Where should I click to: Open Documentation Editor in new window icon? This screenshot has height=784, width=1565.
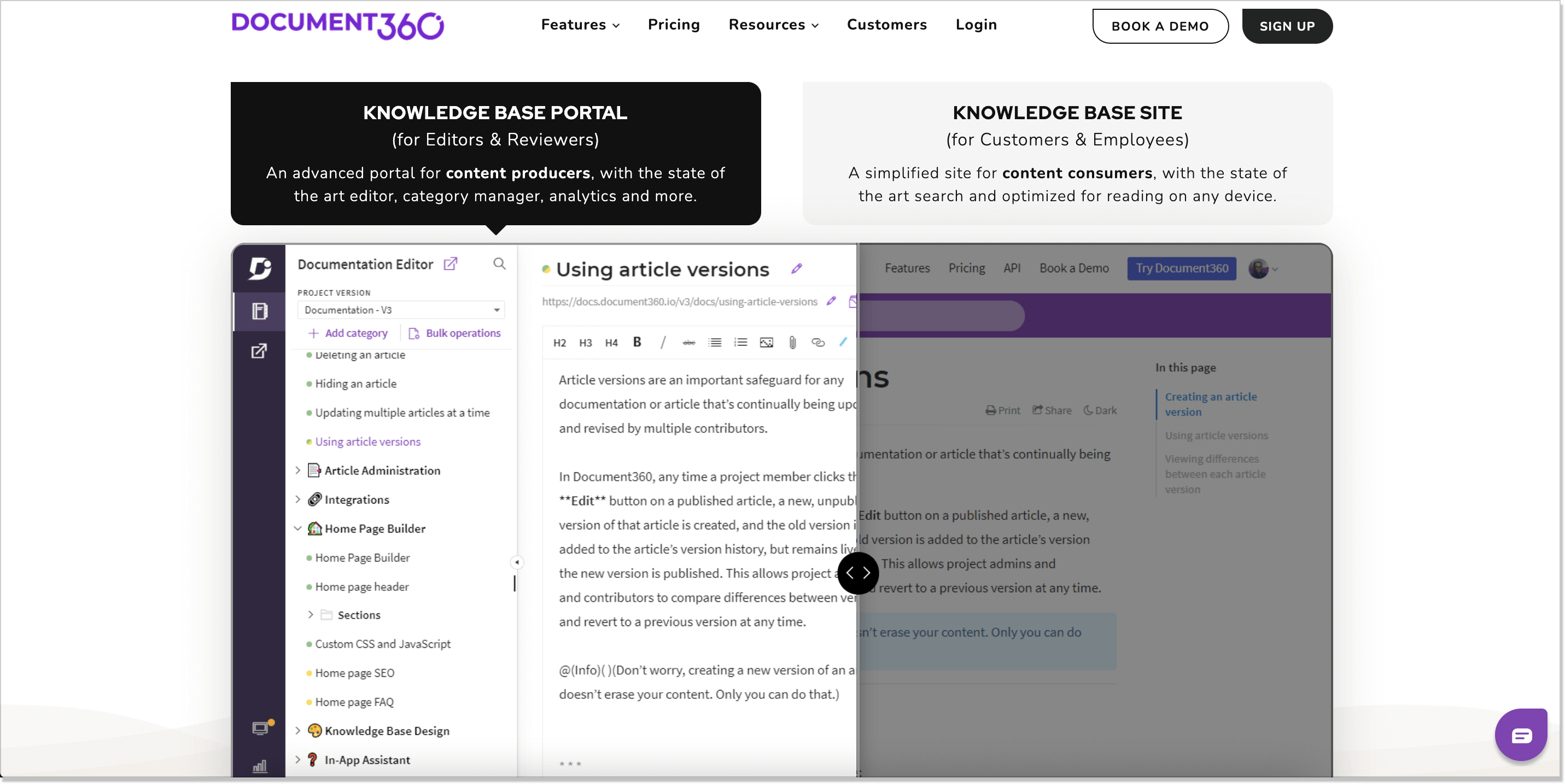point(450,264)
